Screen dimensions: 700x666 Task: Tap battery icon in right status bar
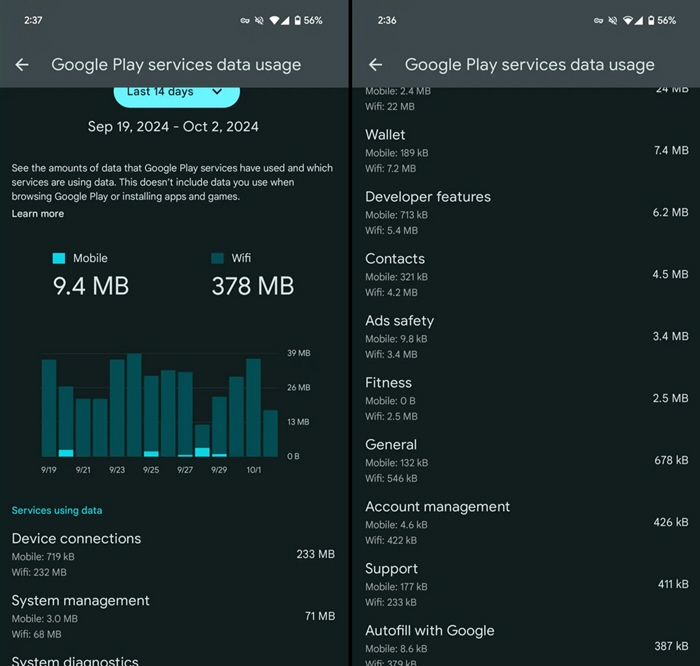point(651,21)
